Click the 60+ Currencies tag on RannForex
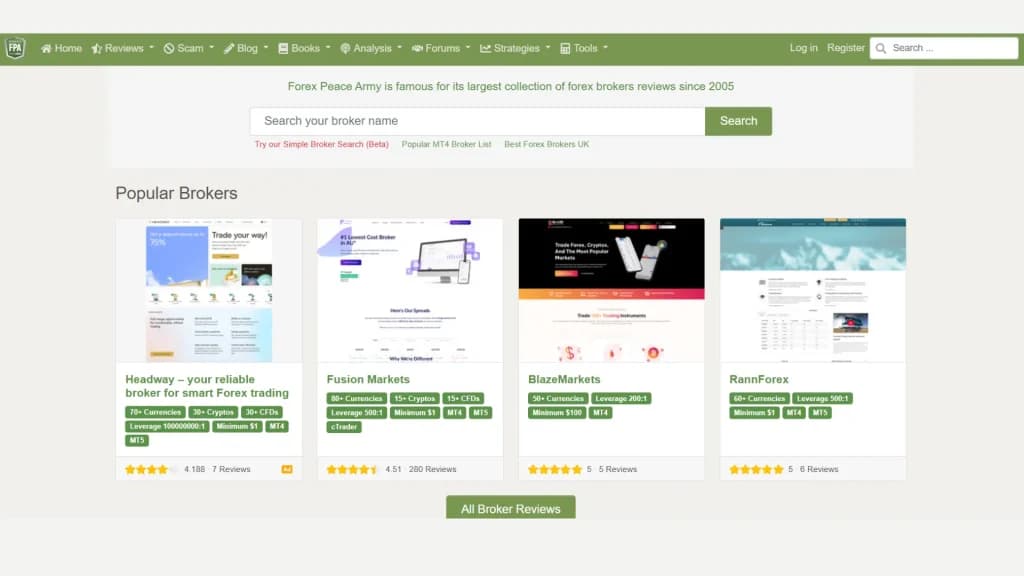Screen dimensions: 1024x576 coord(759,398)
